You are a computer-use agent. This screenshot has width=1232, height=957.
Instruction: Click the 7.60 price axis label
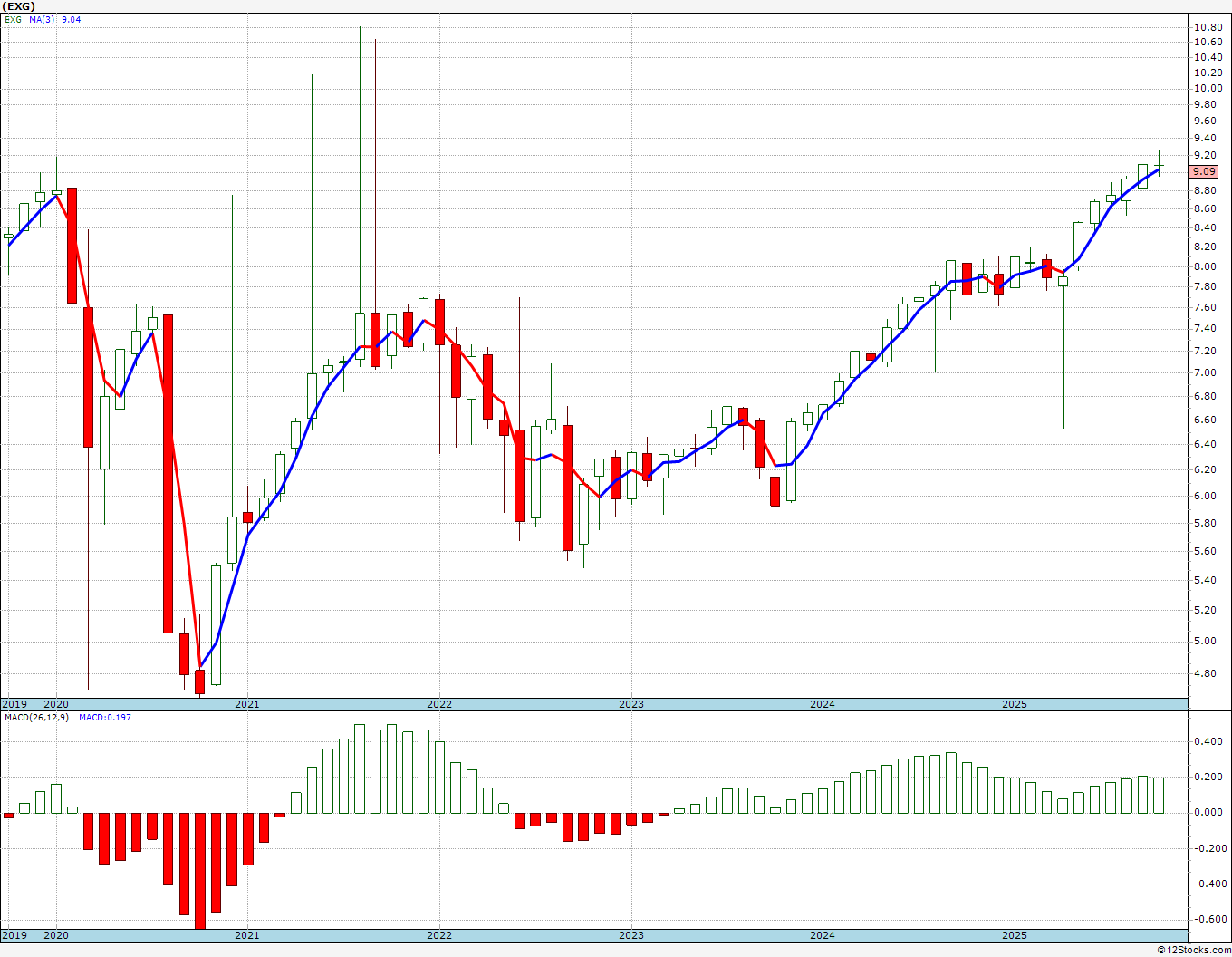tap(1205, 308)
